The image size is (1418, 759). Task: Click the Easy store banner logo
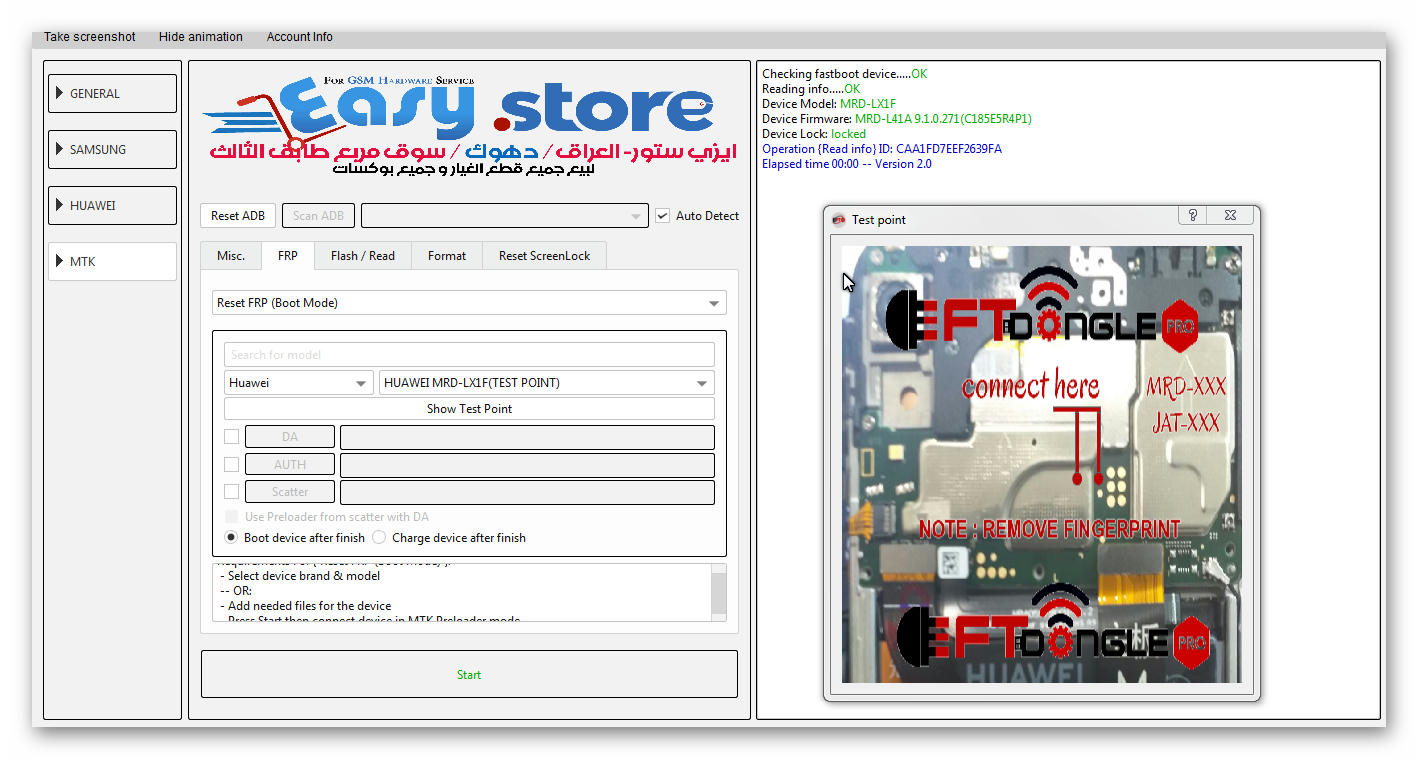pos(469,125)
